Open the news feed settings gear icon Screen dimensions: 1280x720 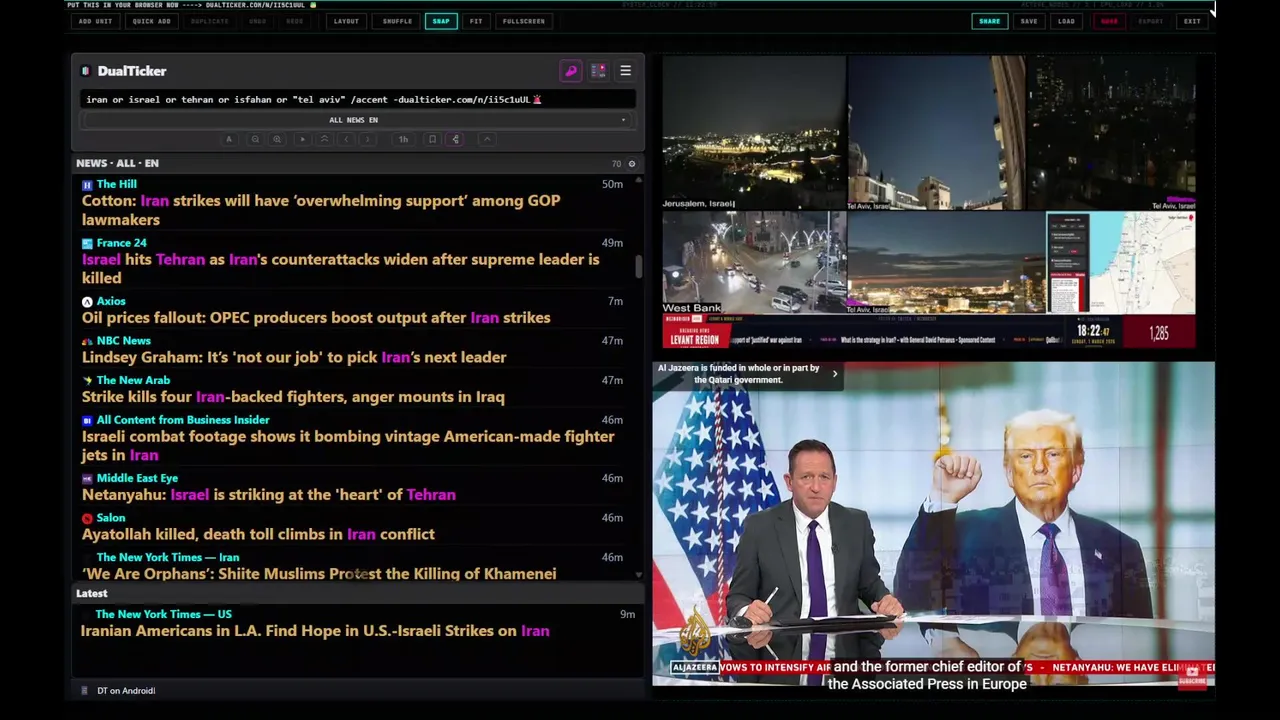click(x=631, y=163)
